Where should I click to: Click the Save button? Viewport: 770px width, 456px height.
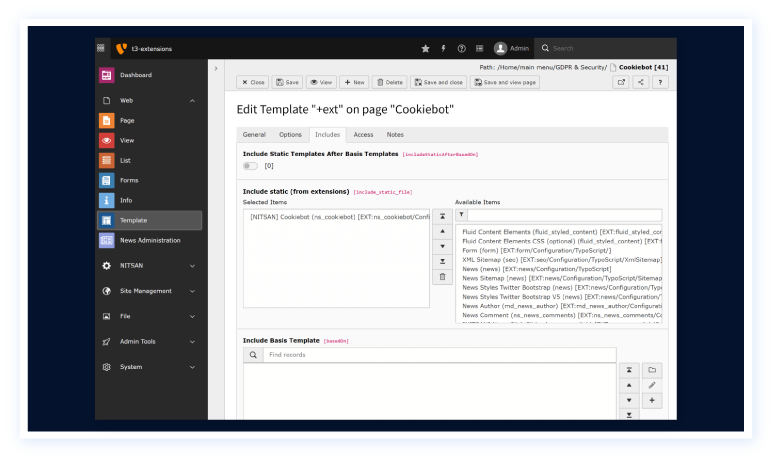(x=287, y=82)
